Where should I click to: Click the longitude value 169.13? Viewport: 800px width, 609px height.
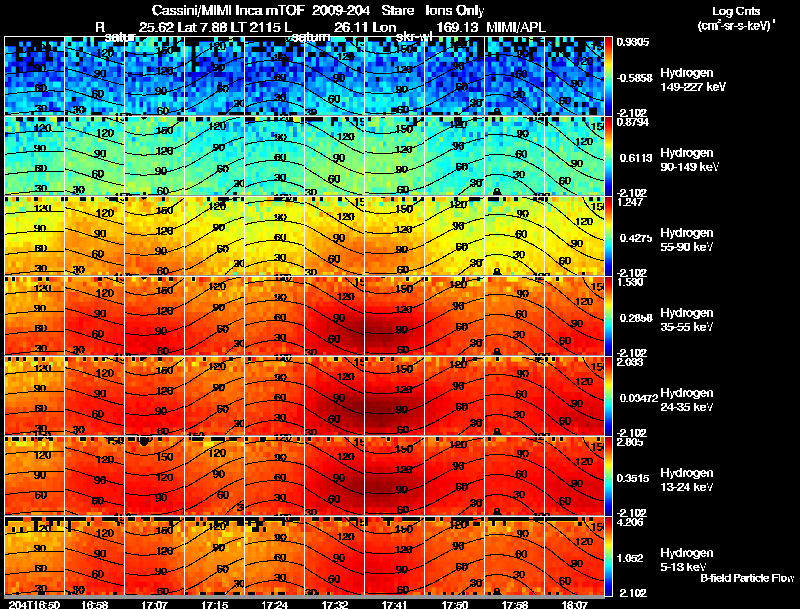point(457,27)
